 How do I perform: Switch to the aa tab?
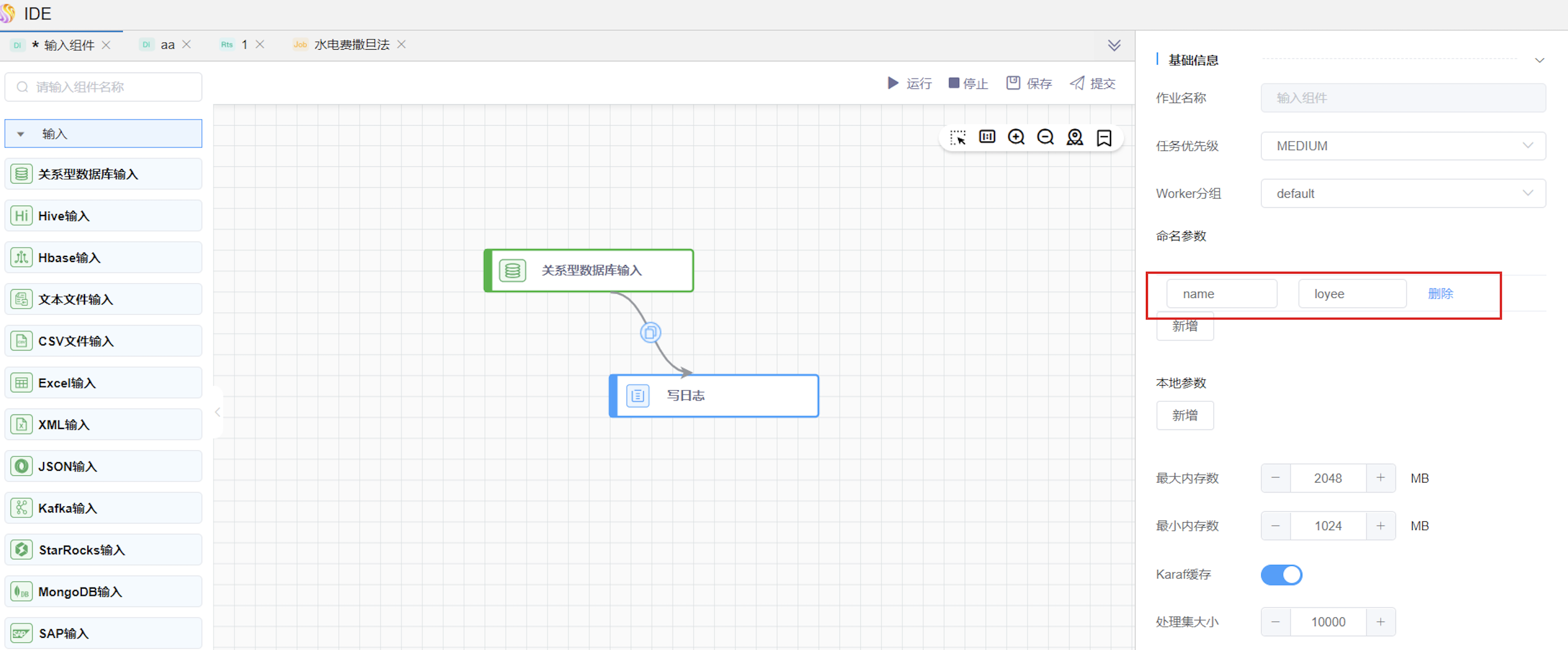(x=167, y=45)
